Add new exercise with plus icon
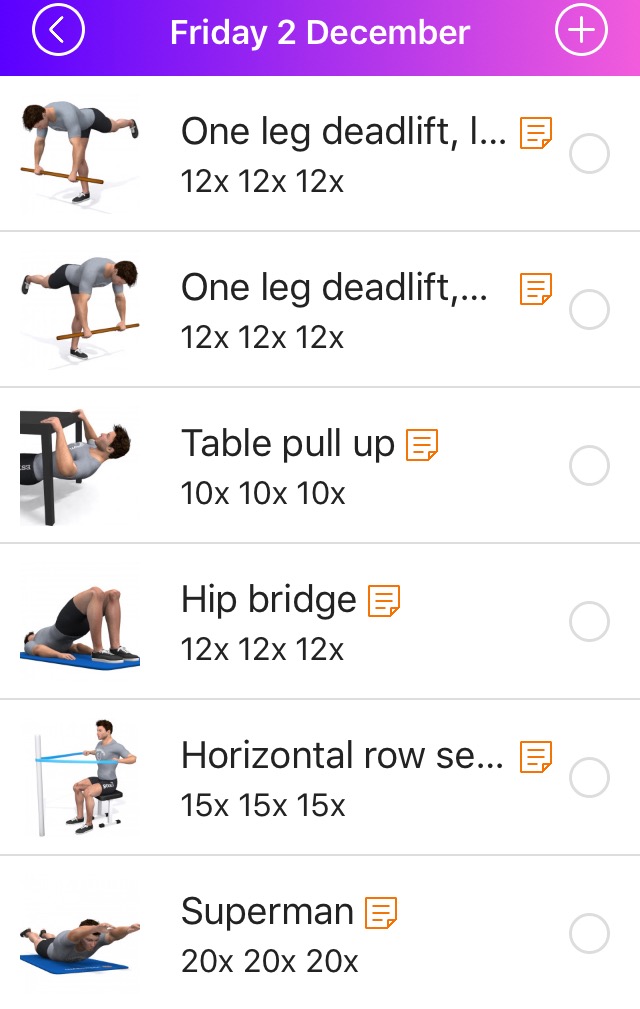Image resolution: width=640 pixels, height=1009 pixels. tap(581, 30)
